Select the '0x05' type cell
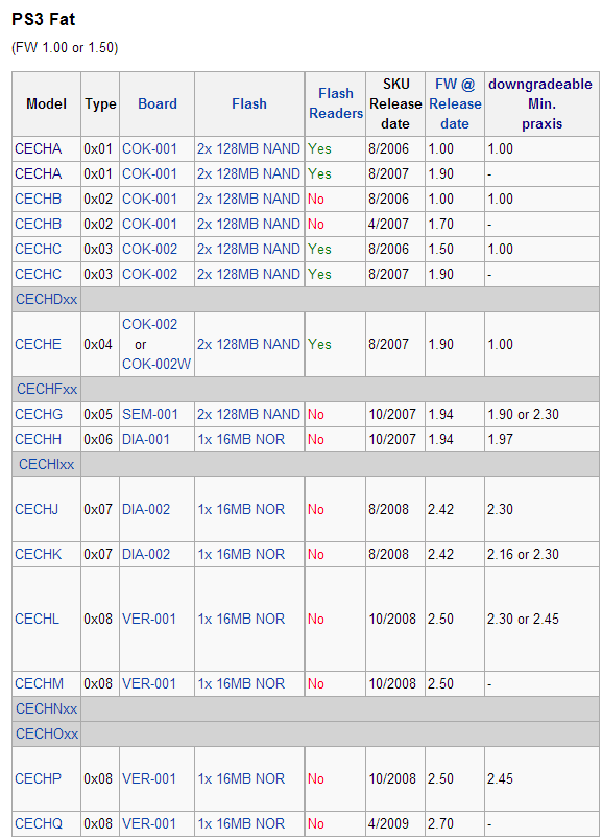 98,414
